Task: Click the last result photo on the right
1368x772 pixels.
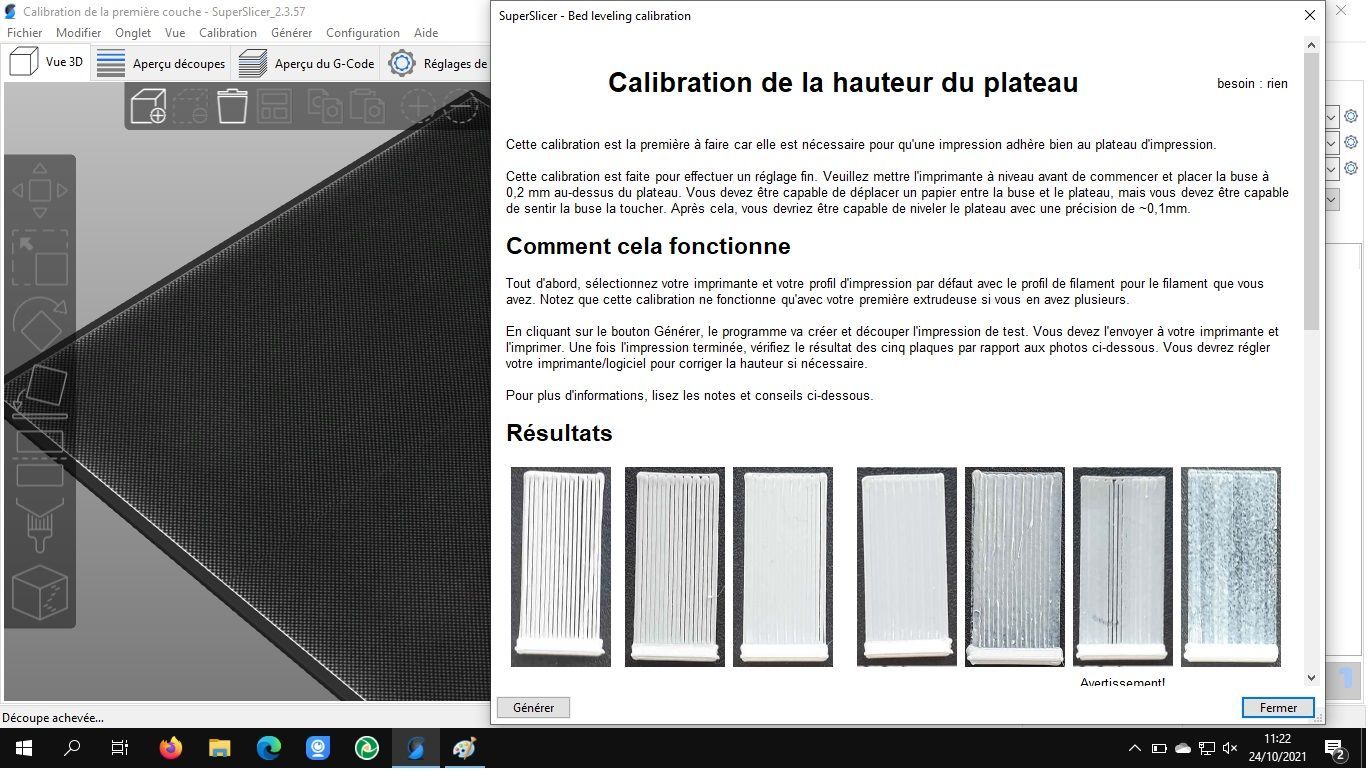Action: (1231, 567)
